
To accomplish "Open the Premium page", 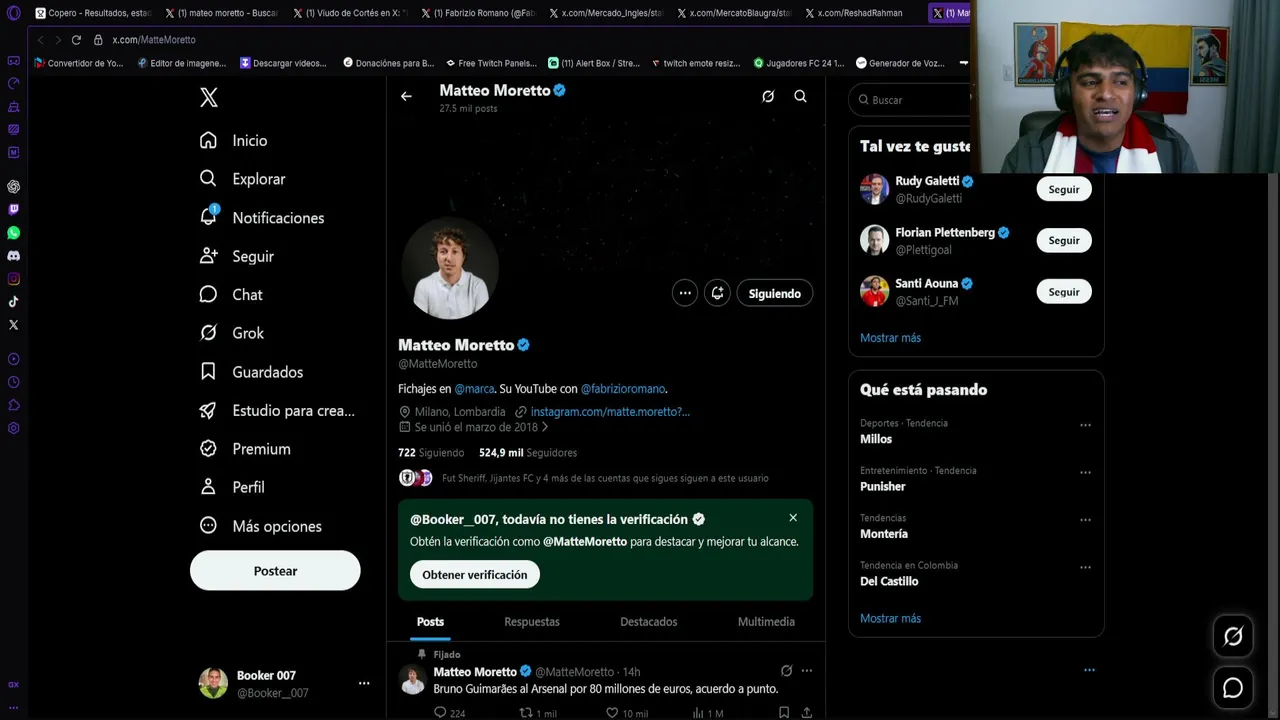I will click(x=245, y=449).
